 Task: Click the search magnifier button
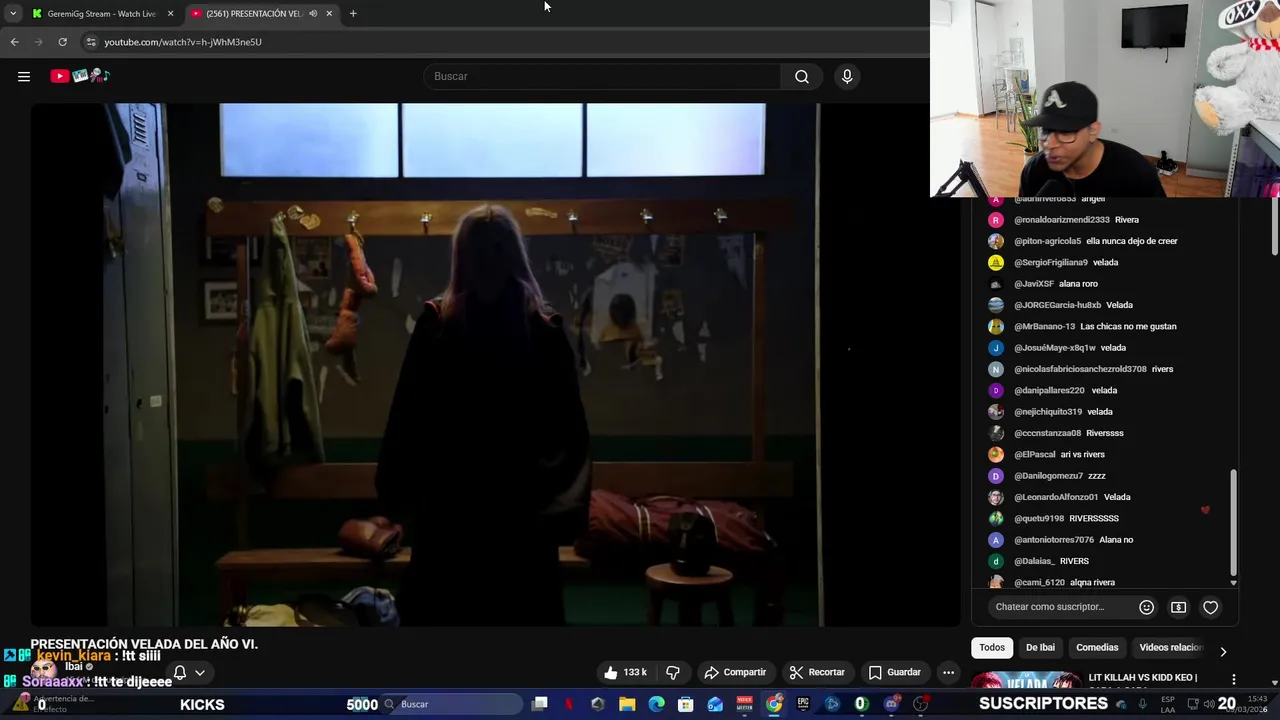[802, 76]
